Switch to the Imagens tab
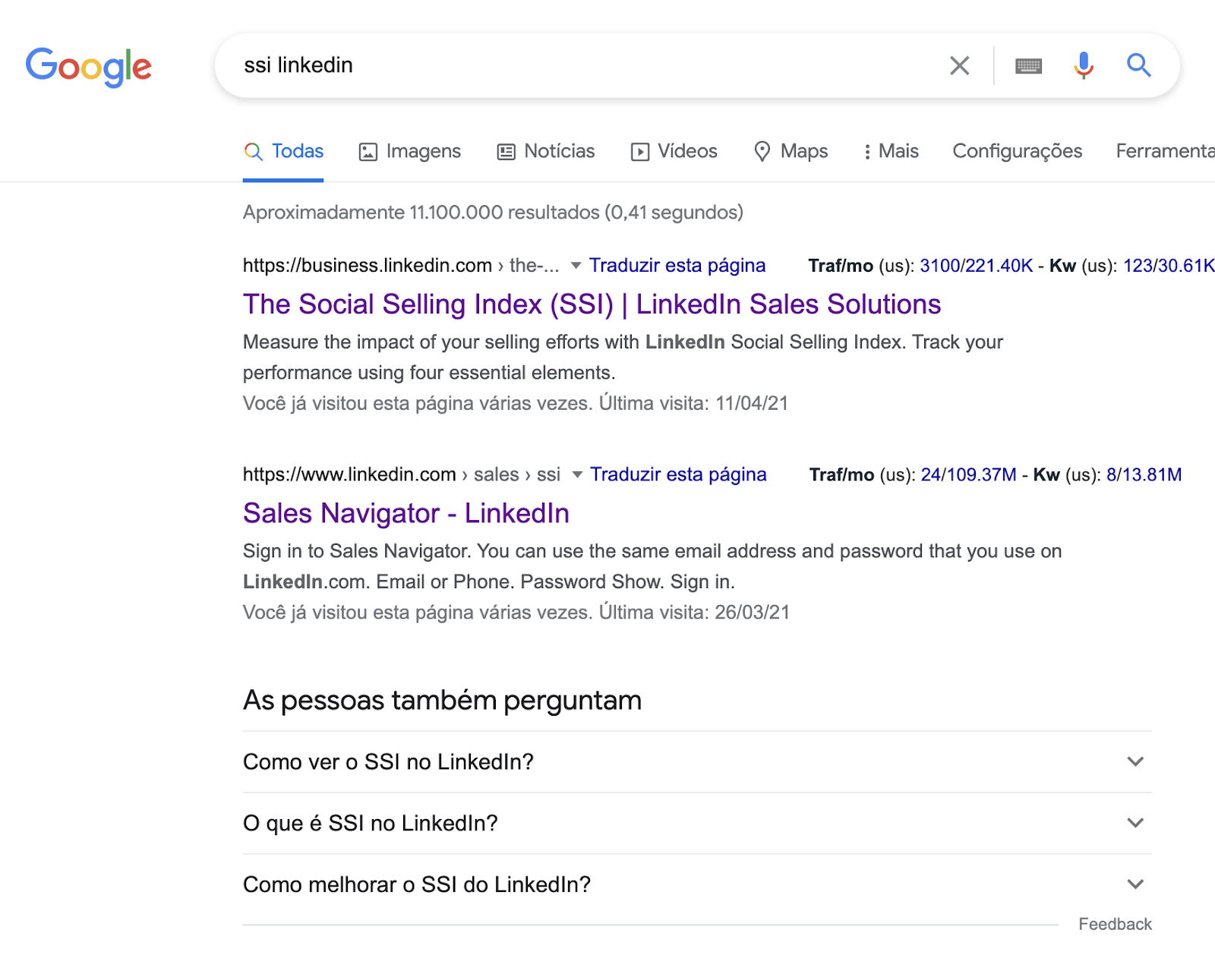This screenshot has height=980, width=1215. (x=410, y=151)
